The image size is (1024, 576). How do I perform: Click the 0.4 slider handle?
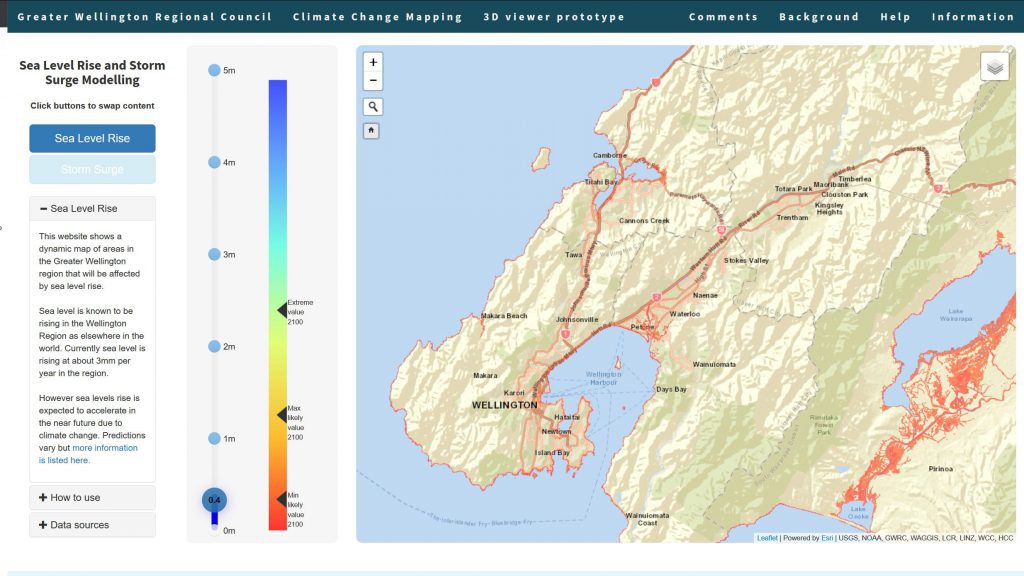coord(214,500)
